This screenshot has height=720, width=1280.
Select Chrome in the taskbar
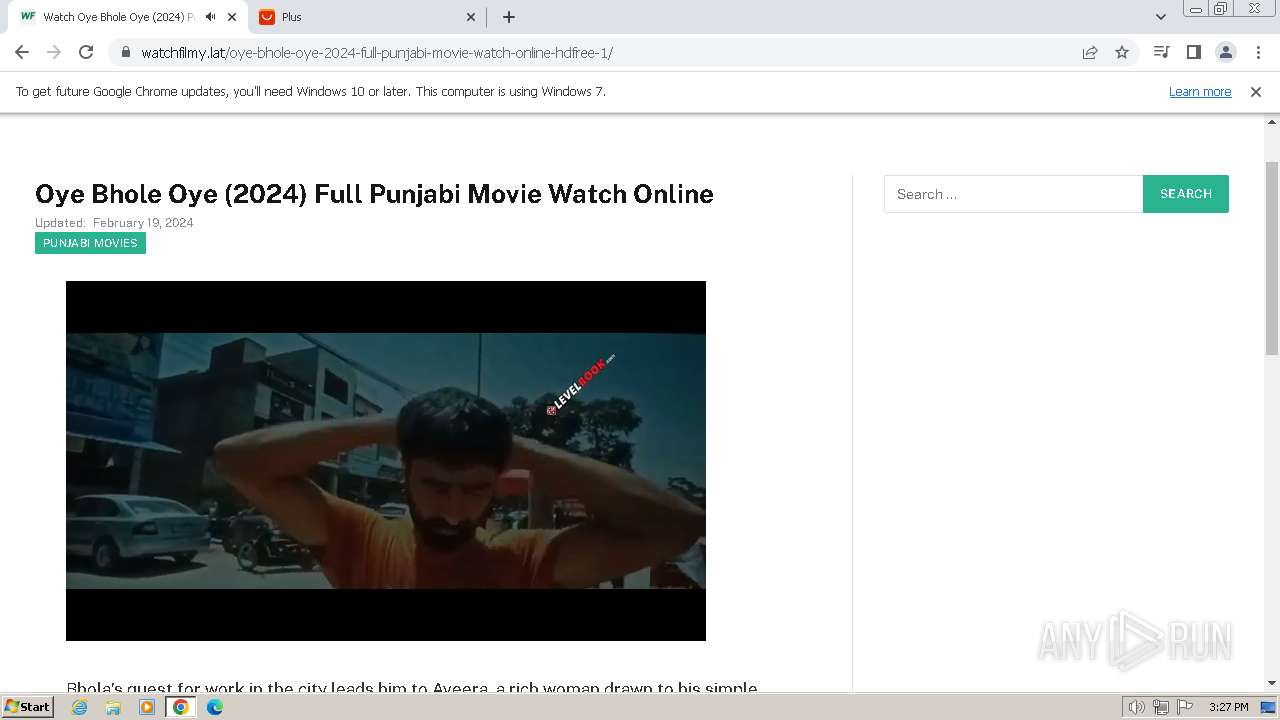(x=181, y=707)
